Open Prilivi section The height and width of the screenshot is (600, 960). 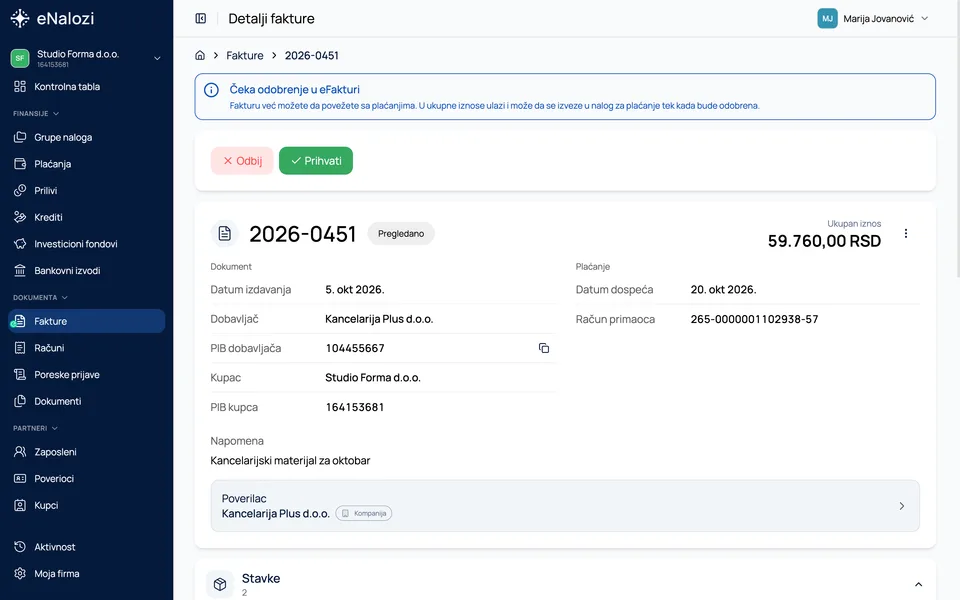tap(86, 190)
